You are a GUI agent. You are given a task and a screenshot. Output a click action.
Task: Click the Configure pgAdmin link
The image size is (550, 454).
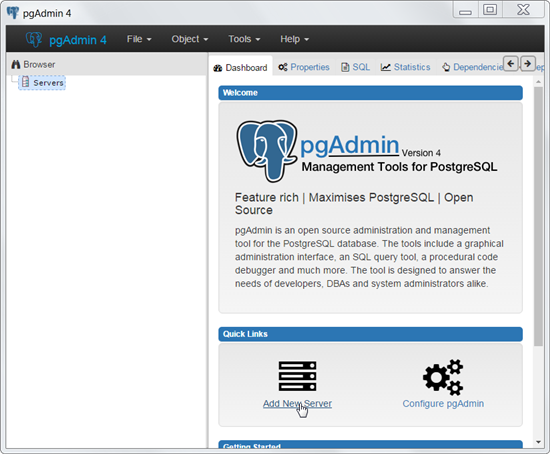click(x=443, y=403)
